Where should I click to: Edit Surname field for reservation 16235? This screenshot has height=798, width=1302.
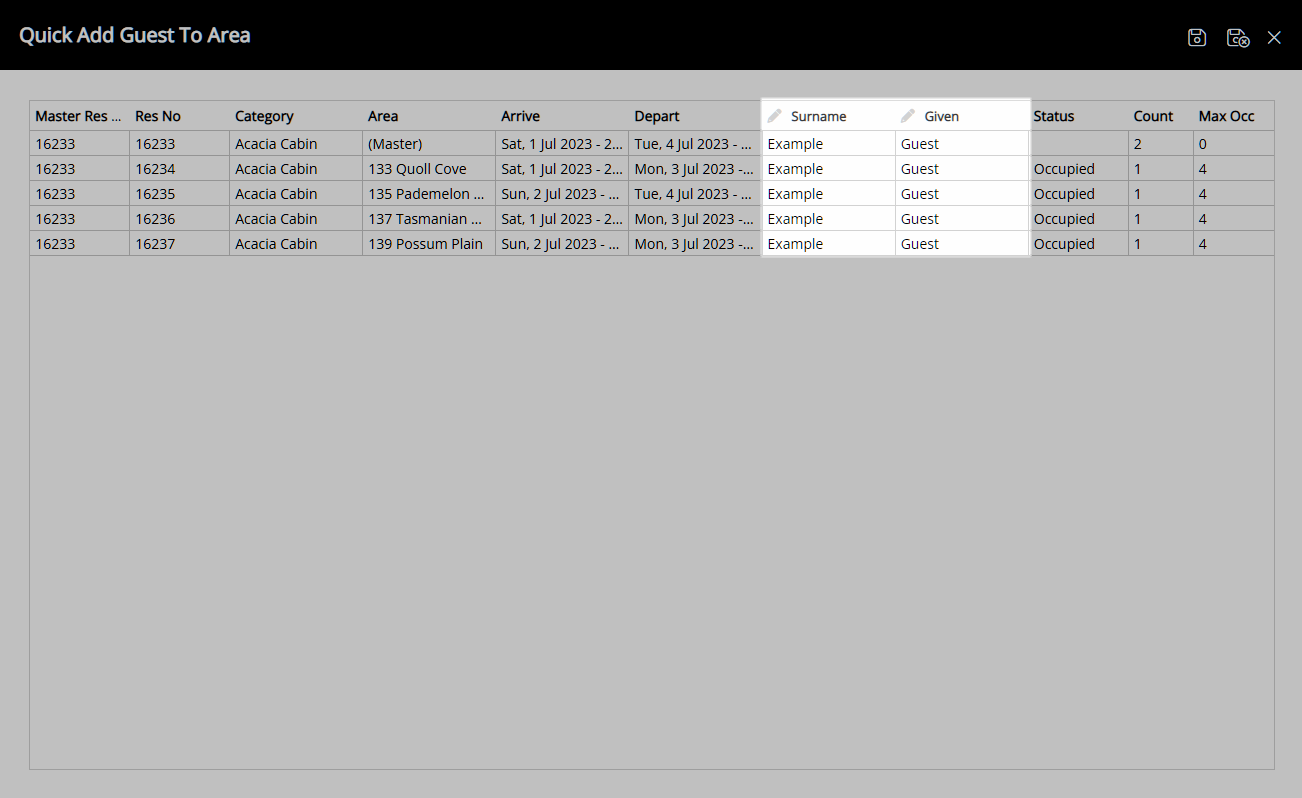point(828,194)
